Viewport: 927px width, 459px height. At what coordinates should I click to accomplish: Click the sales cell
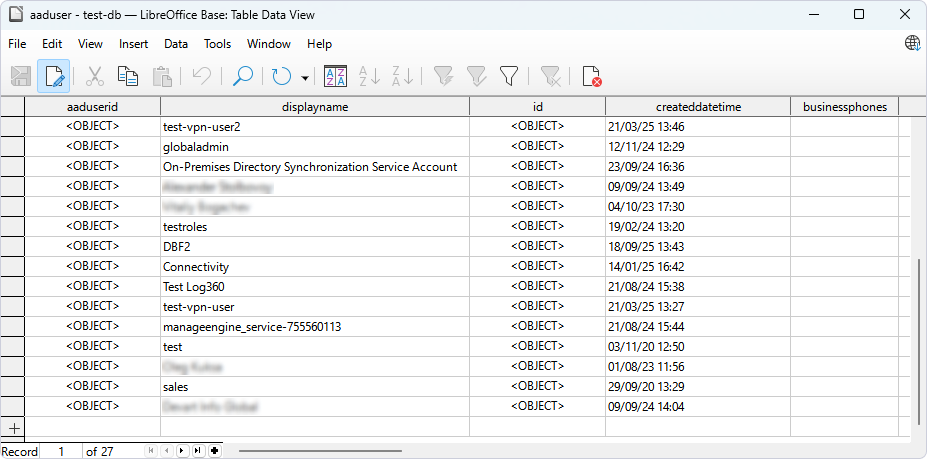click(x=315, y=387)
